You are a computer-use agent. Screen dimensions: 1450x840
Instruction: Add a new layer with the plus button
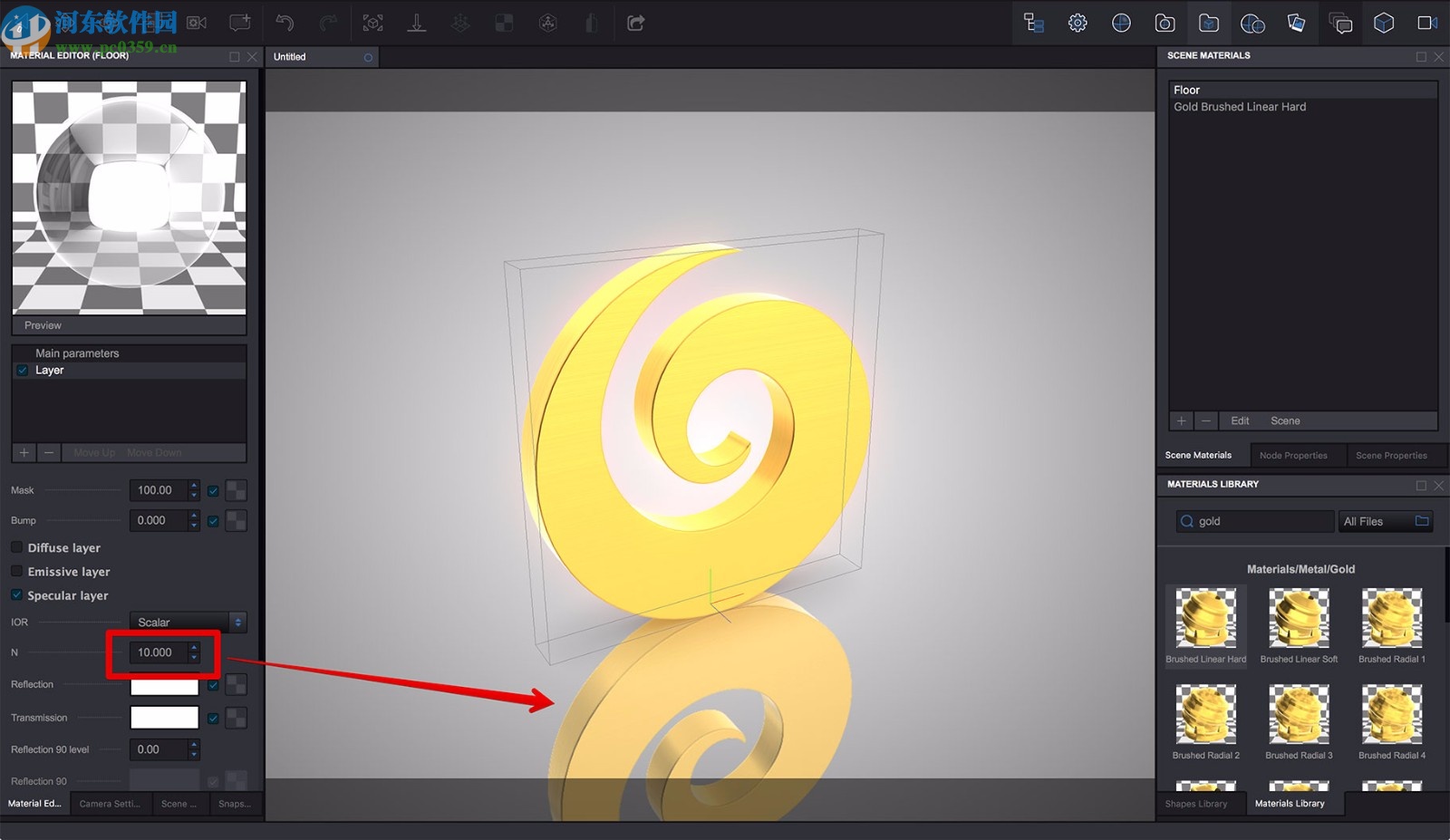24,452
